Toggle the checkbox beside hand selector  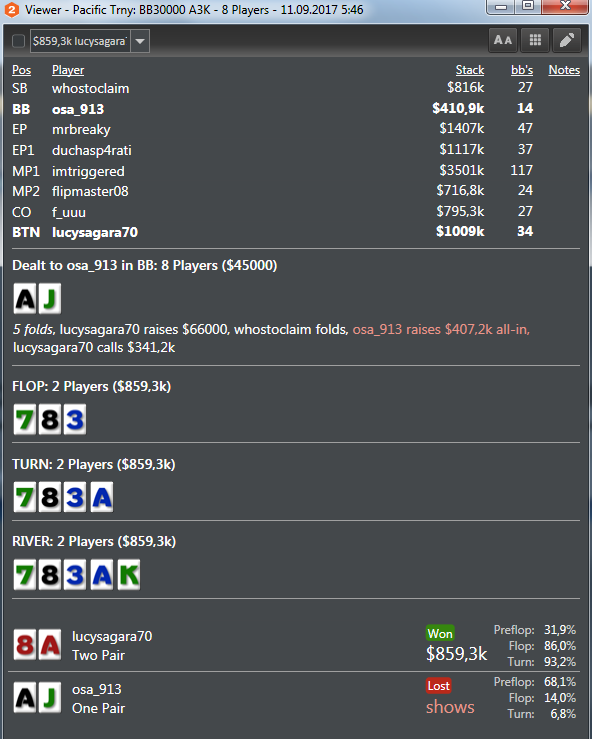[18, 41]
